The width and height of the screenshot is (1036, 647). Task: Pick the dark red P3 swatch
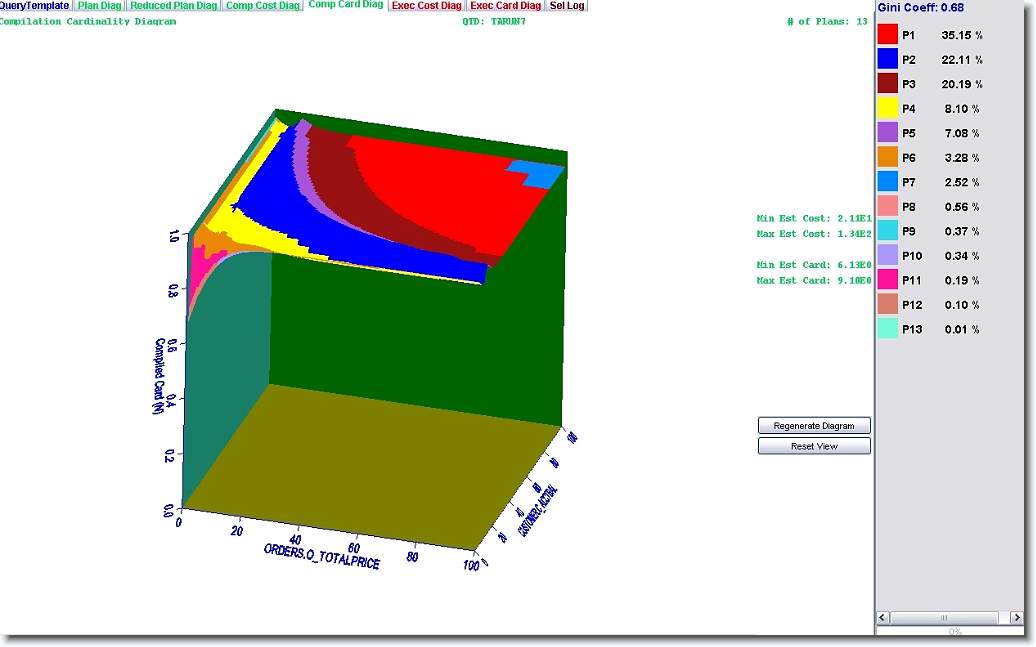(x=888, y=84)
